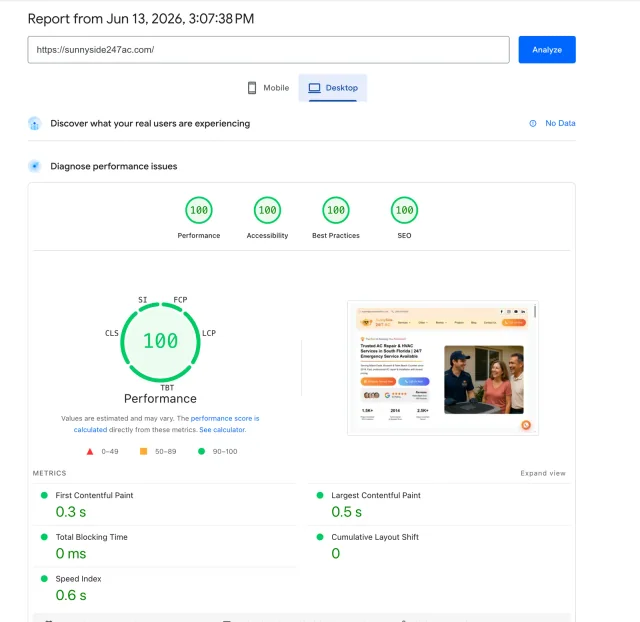The image size is (640, 622).
Task: Jump to Best Practices 100 score gauge
Action: tap(336, 211)
